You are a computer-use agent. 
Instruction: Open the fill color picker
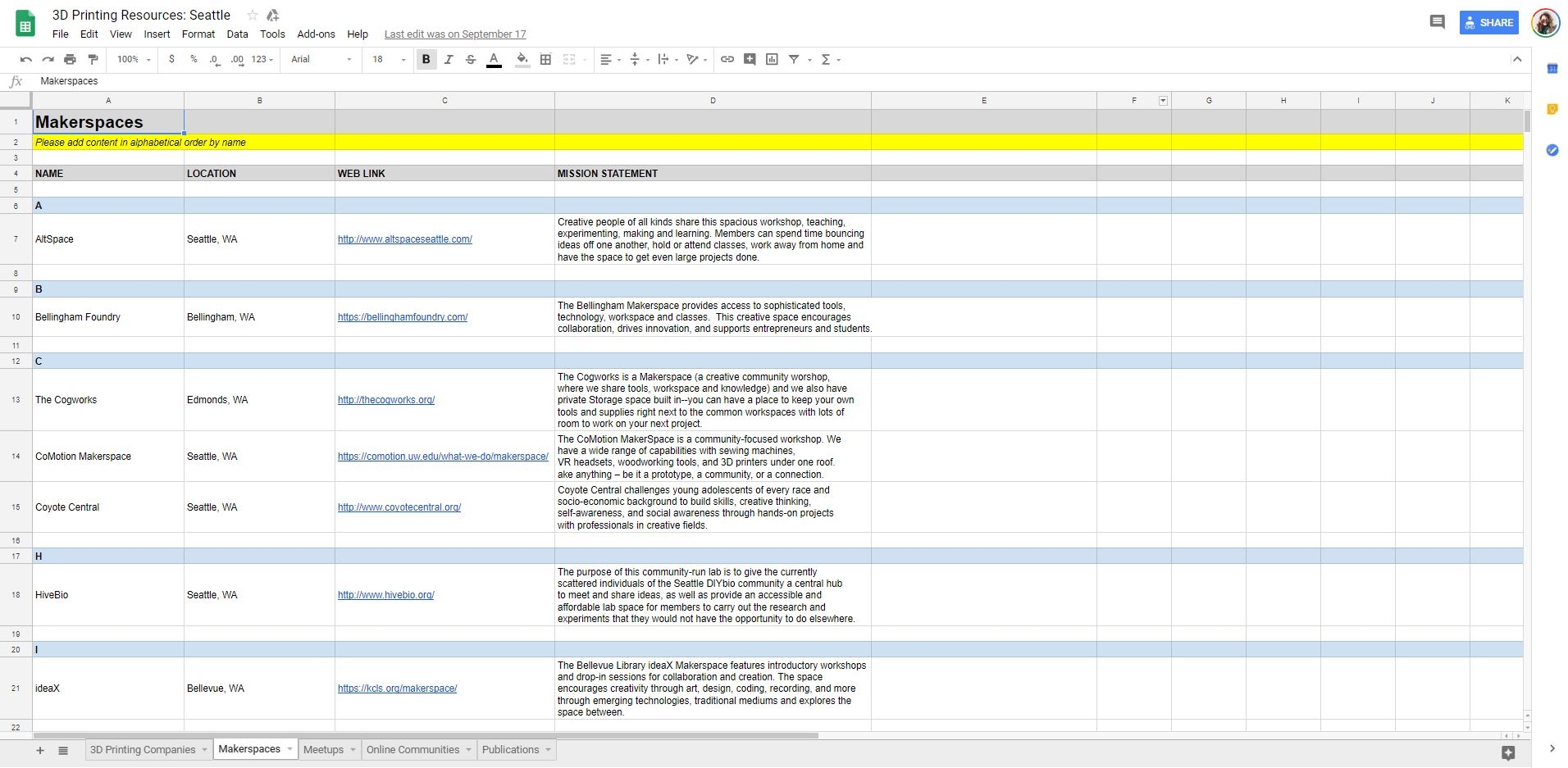(x=522, y=59)
